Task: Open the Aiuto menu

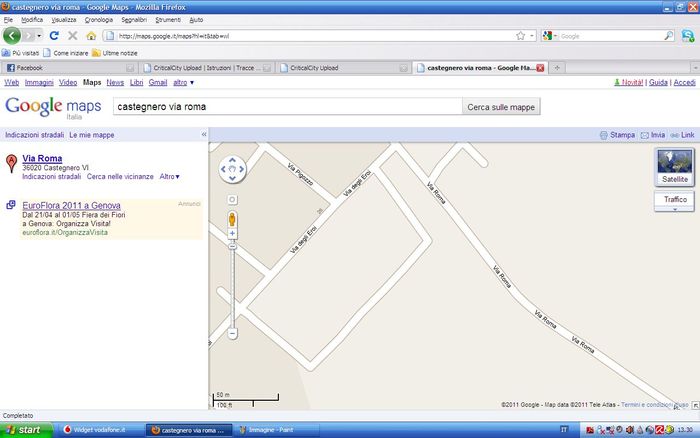Action: point(196,20)
